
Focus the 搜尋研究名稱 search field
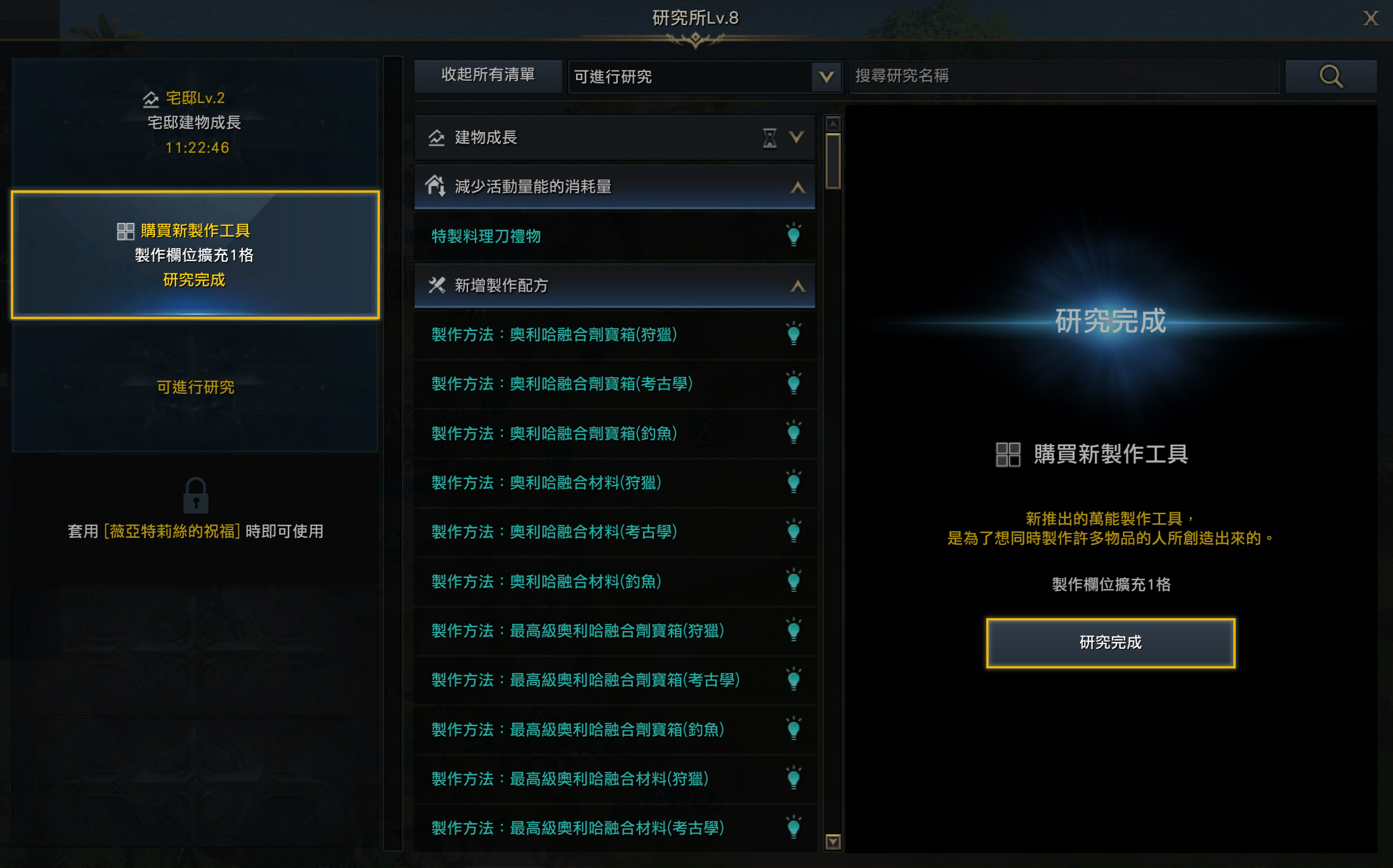pos(1064,77)
